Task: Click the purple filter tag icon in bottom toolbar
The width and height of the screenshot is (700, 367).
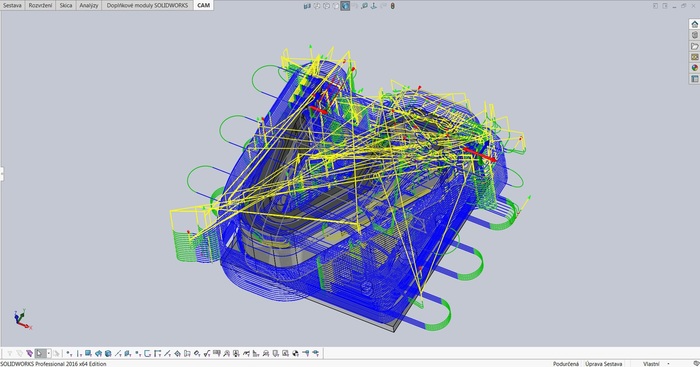Action: (29, 354)
